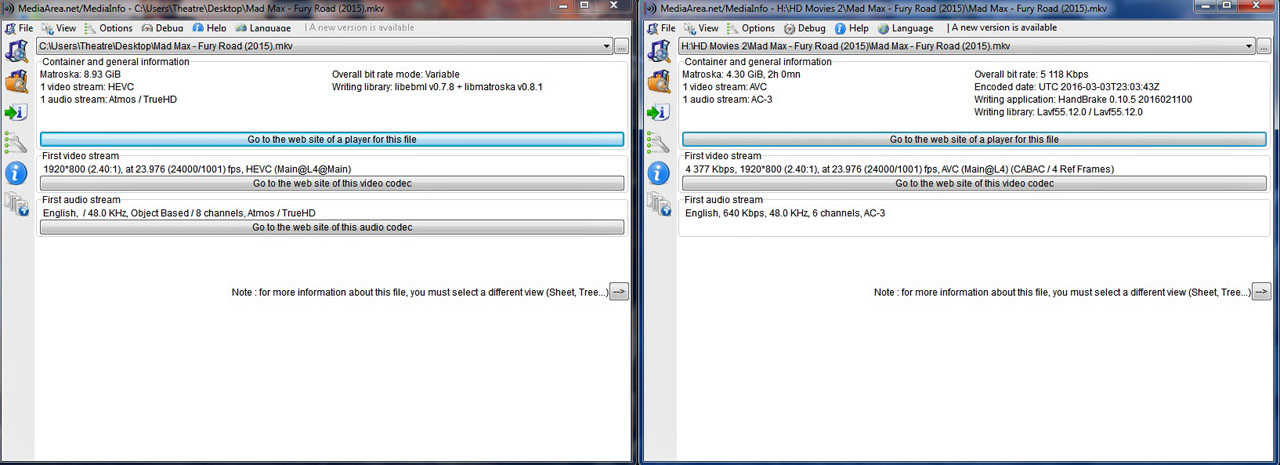Expand file path dropdown arrow in left window
Screen dimensions: 1280x465
[607, 46]
